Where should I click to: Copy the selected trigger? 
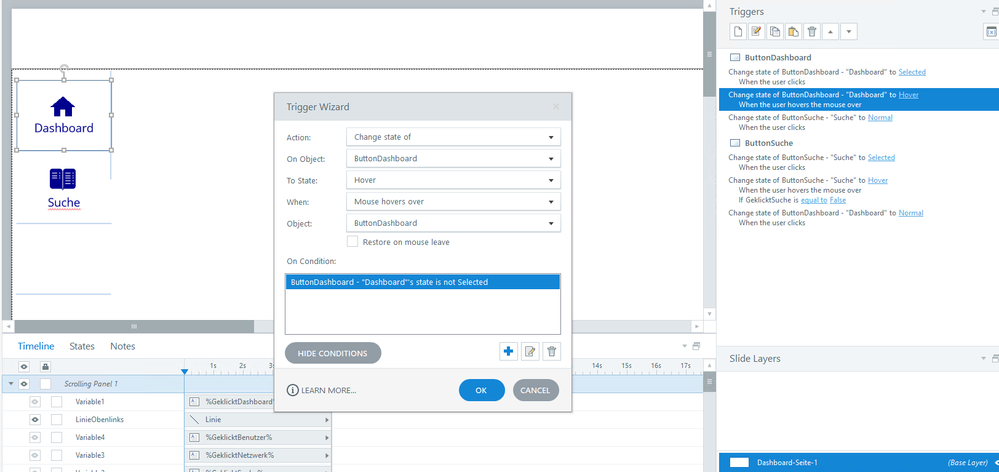(x=775, y=32)
